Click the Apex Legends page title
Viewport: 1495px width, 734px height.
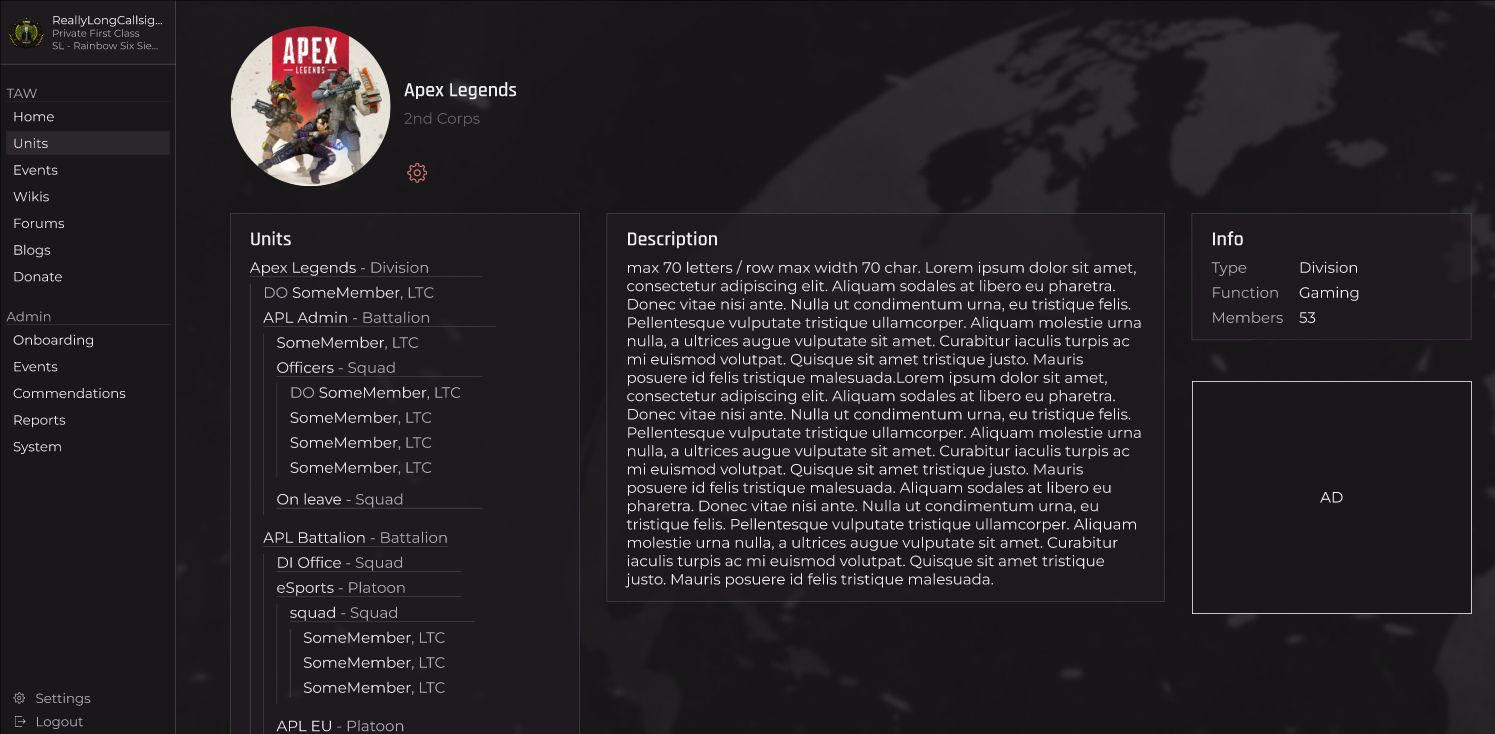460,90
